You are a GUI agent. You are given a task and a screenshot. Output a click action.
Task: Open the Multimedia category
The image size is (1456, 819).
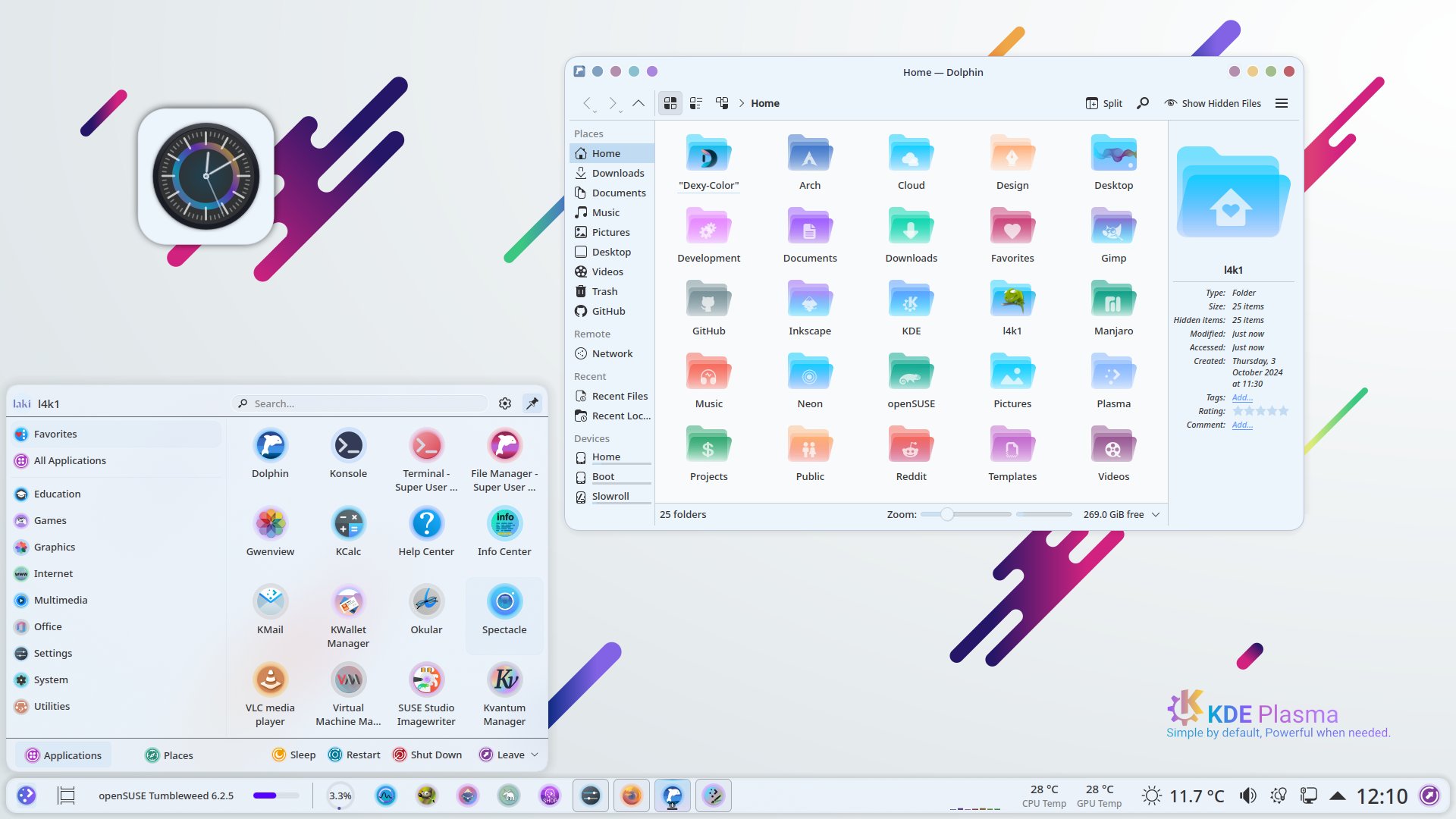tap(118, 600)
